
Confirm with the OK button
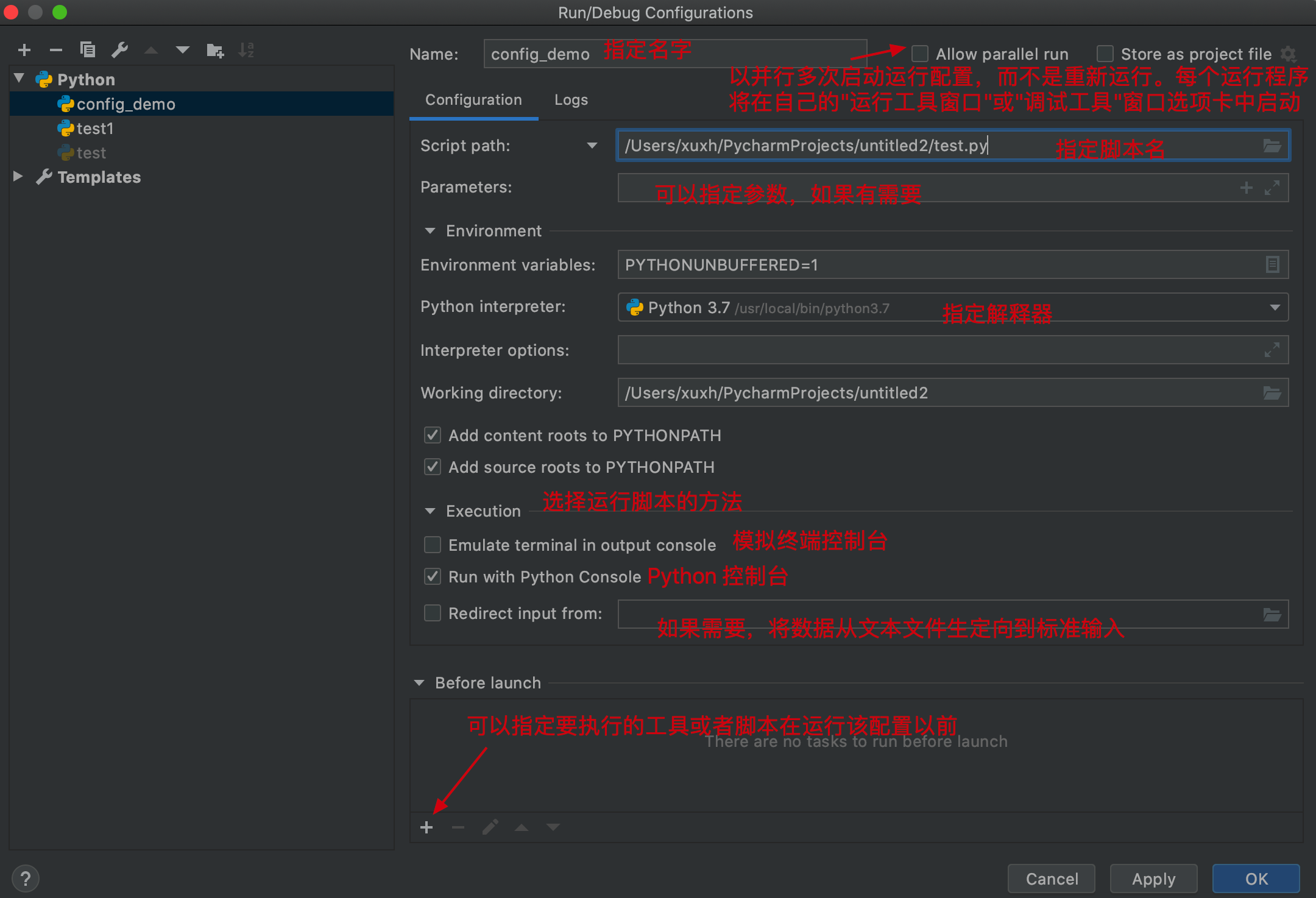coord(1256,879)
